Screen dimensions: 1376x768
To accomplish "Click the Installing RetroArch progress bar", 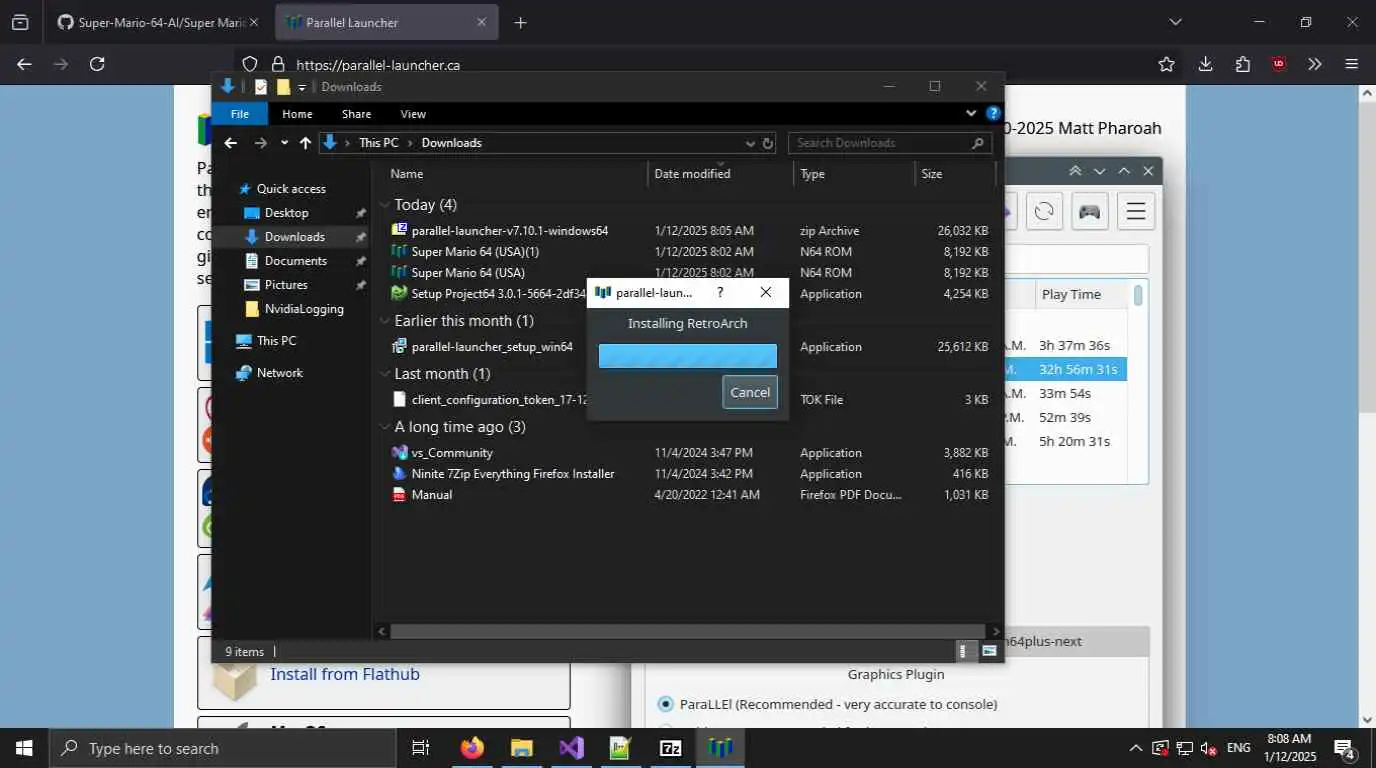I will click(x=688, y=356).
